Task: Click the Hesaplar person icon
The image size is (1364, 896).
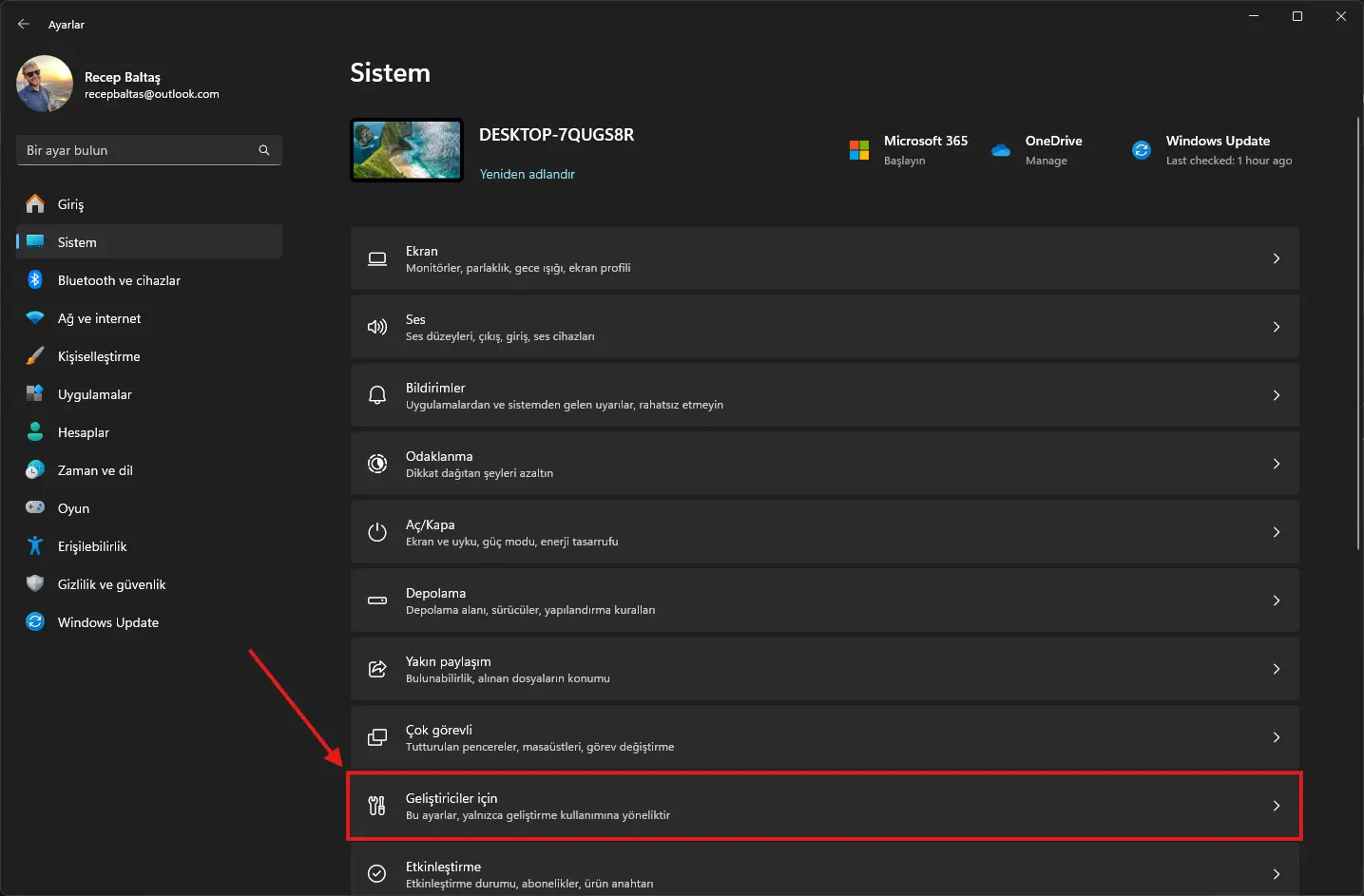Action: 35,431
